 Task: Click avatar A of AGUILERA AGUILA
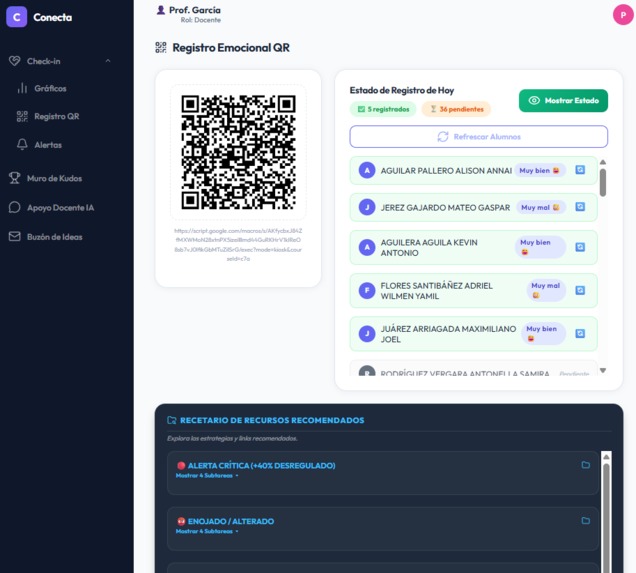367,247
